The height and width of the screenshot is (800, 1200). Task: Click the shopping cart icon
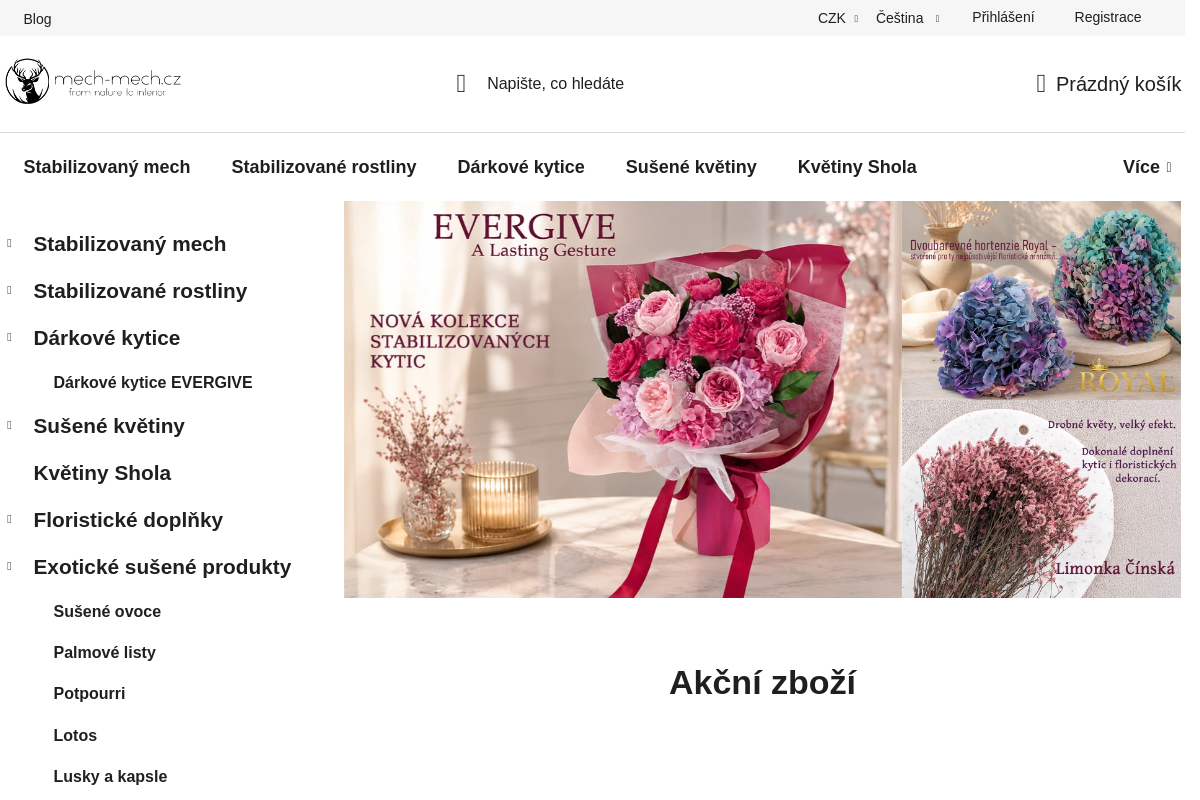[1041, 84]
